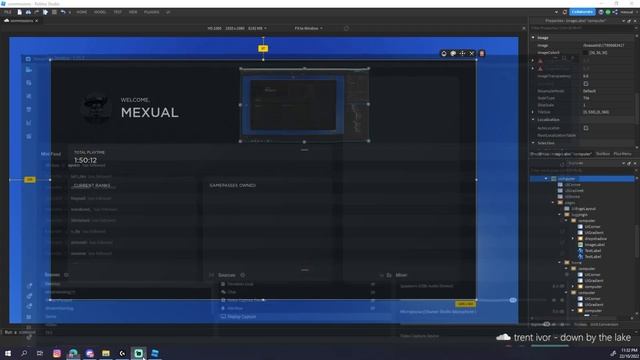Open the HOME ribbon tab
Screen dimensions: 640x360
(x=82, y=12)
